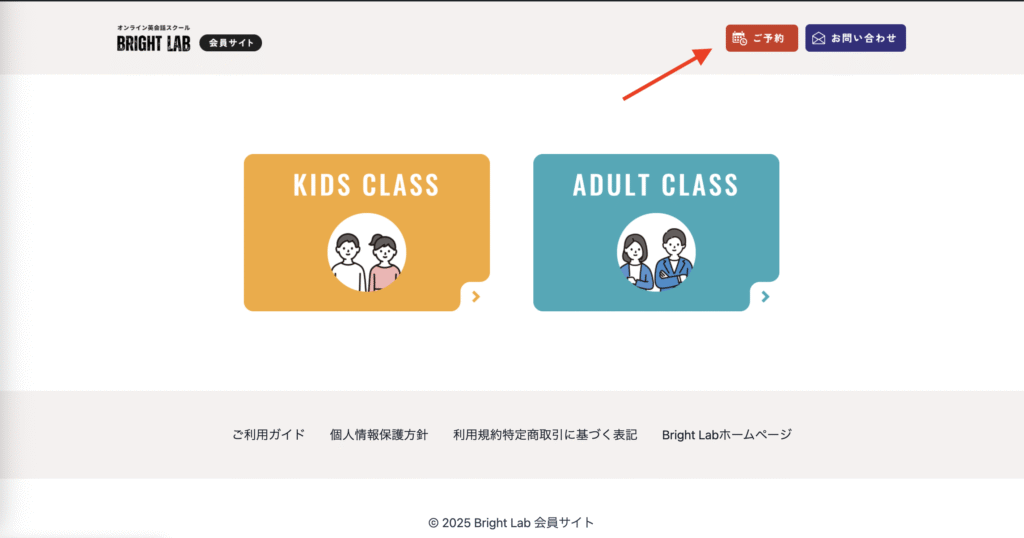Open the ご予約 reservation button

761,38
